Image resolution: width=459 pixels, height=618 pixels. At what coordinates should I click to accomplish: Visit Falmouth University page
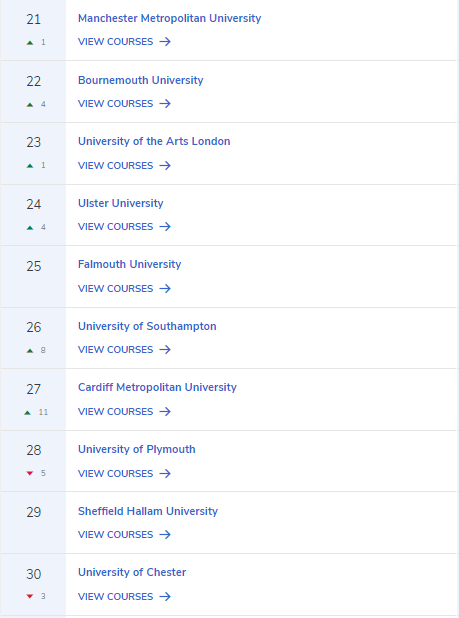click(x=130, y=264)
